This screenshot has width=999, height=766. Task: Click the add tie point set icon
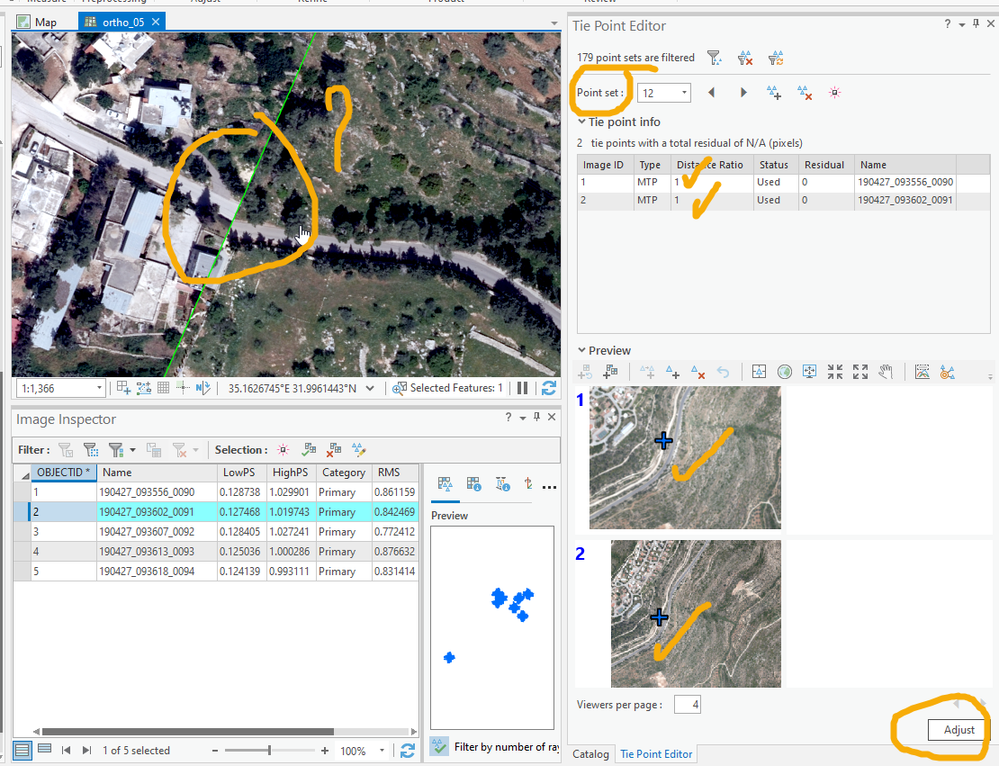click(x=773, y=93)
